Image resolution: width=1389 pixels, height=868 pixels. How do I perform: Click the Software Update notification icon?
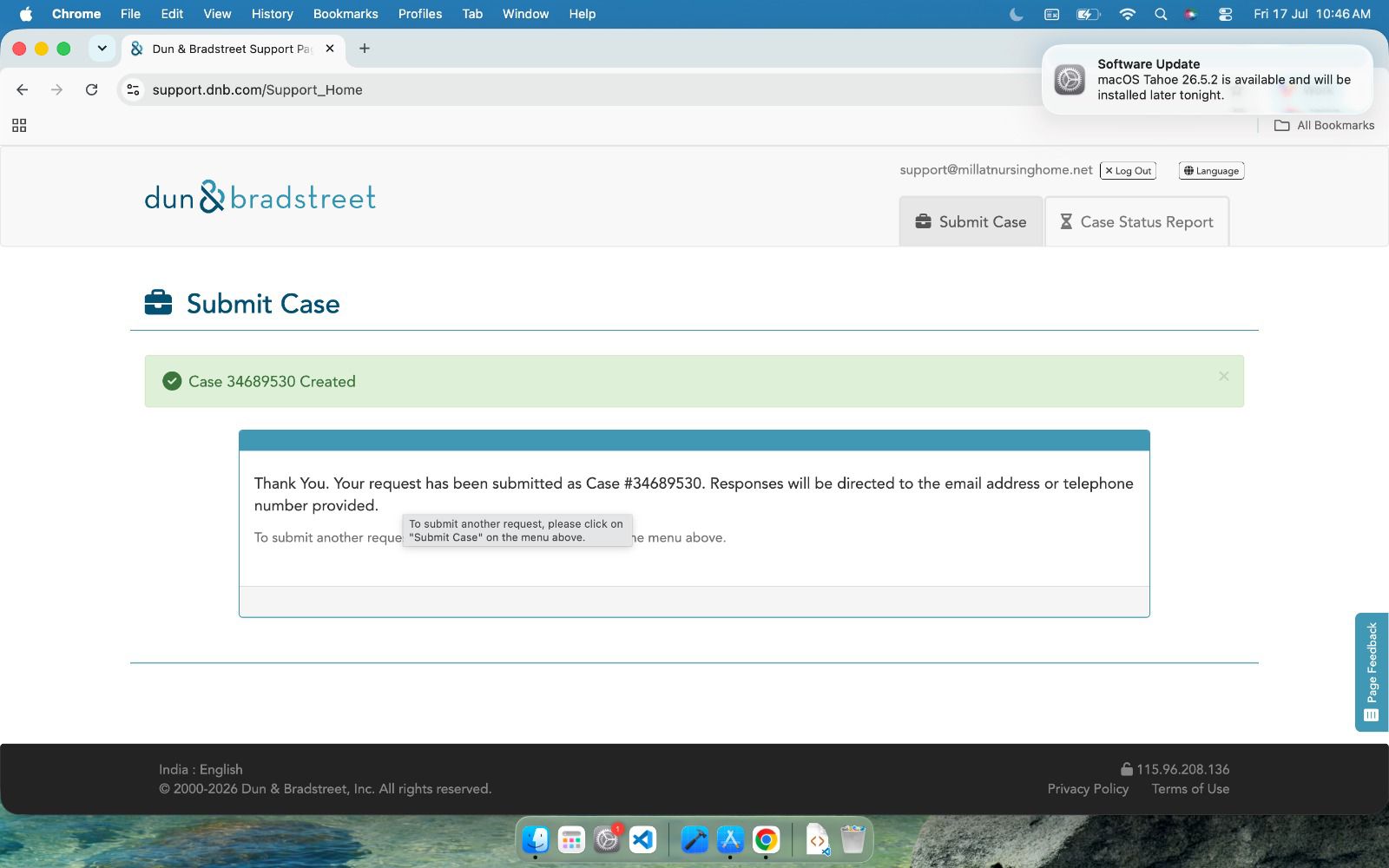point(1070,80)
